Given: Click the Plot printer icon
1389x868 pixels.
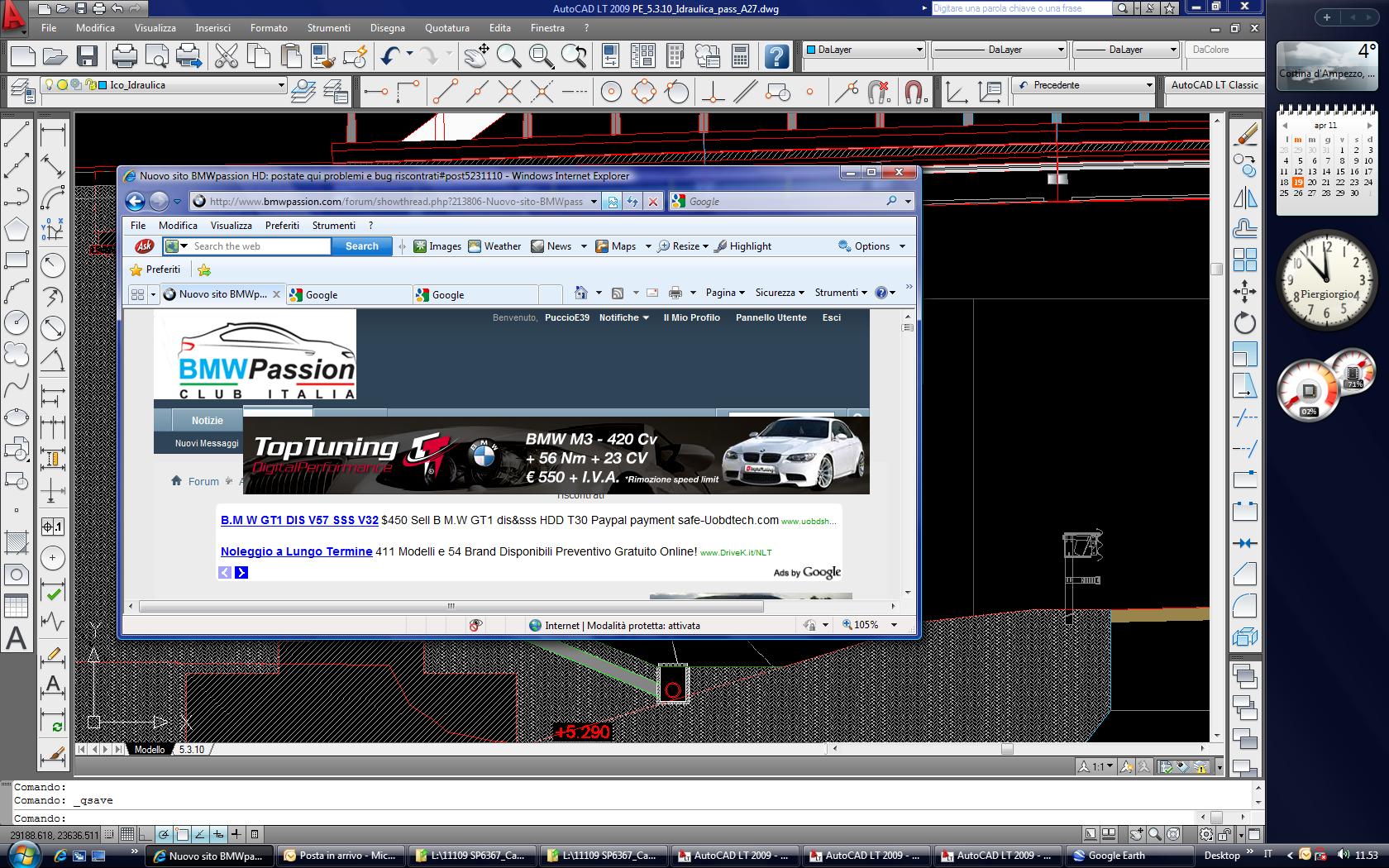Looking at the screenshot, I should coord(124,56).
